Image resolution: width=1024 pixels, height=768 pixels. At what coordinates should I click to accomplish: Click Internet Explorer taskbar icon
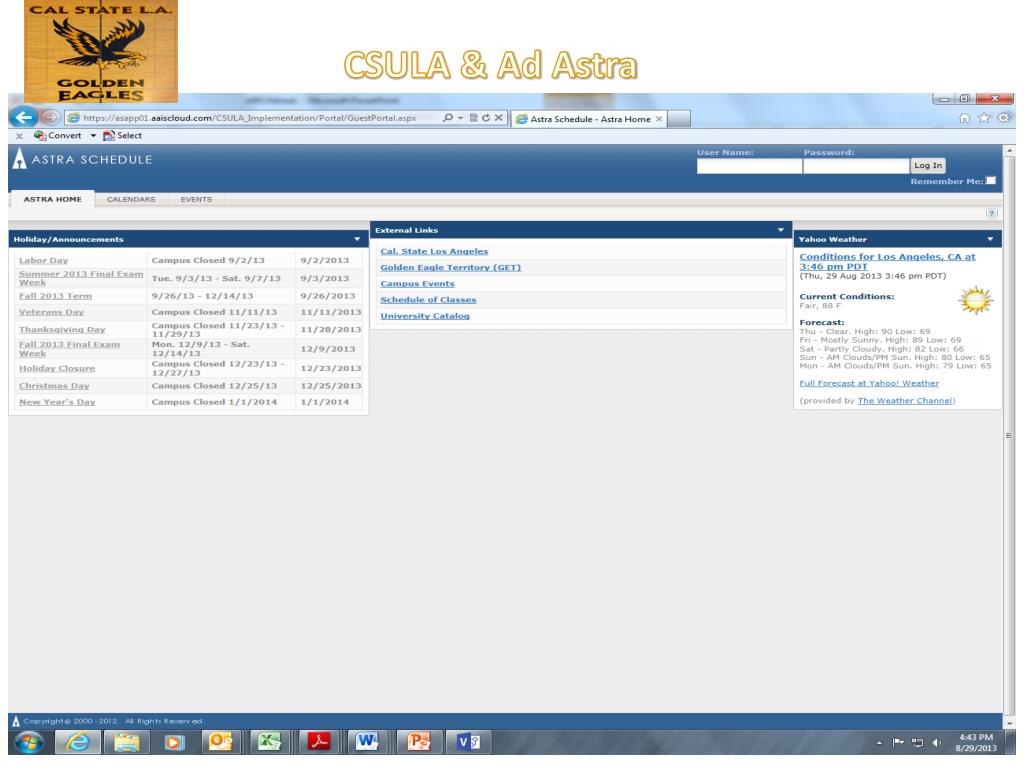click(78, 743)
